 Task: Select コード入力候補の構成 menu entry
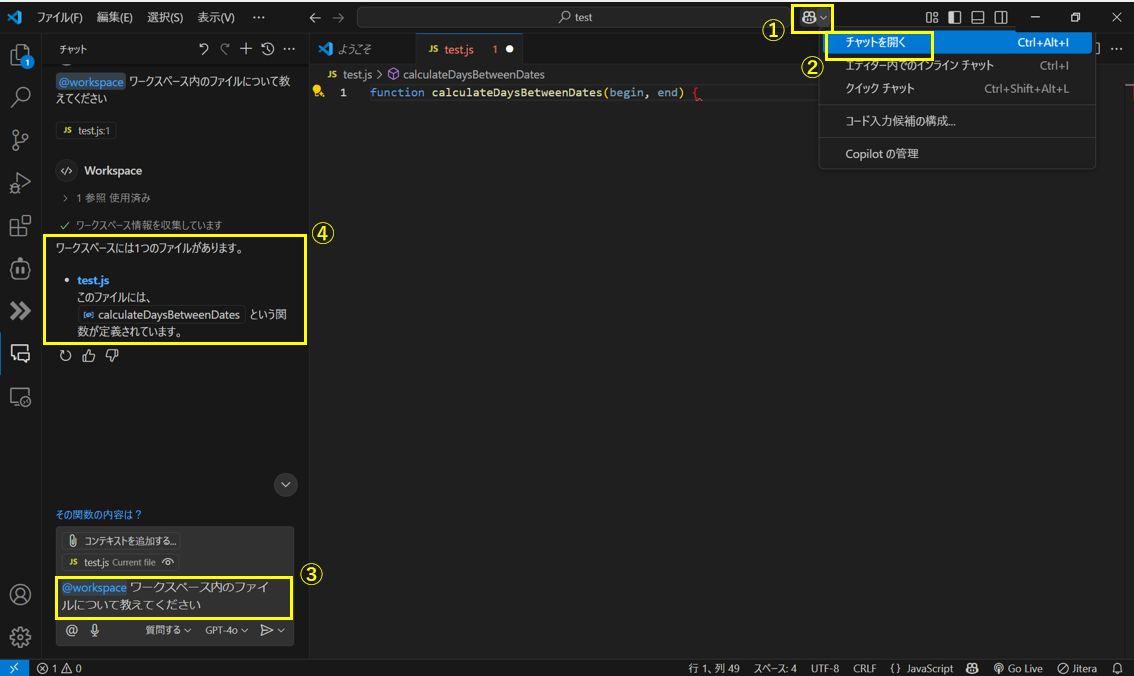pos(957,121)
